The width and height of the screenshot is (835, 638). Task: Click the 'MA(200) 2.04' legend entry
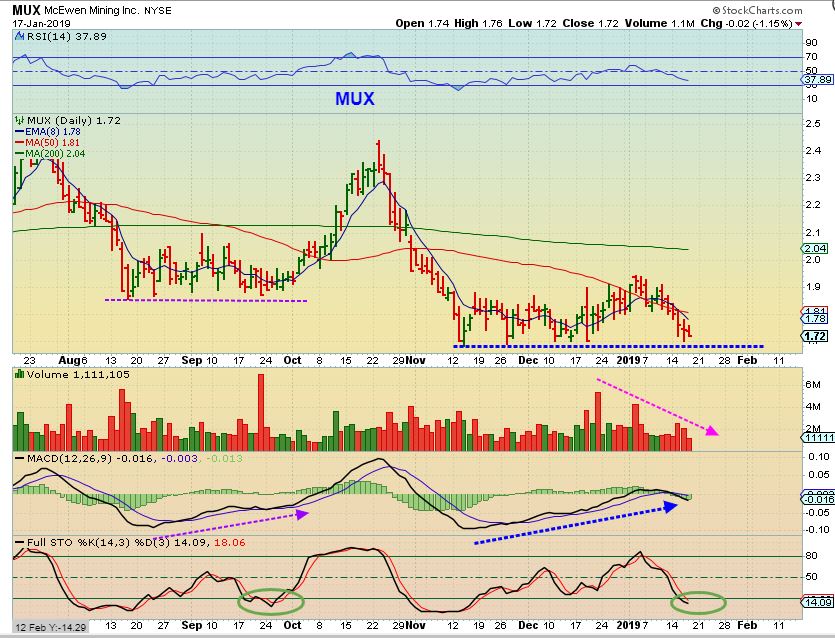tap(55, 153)
